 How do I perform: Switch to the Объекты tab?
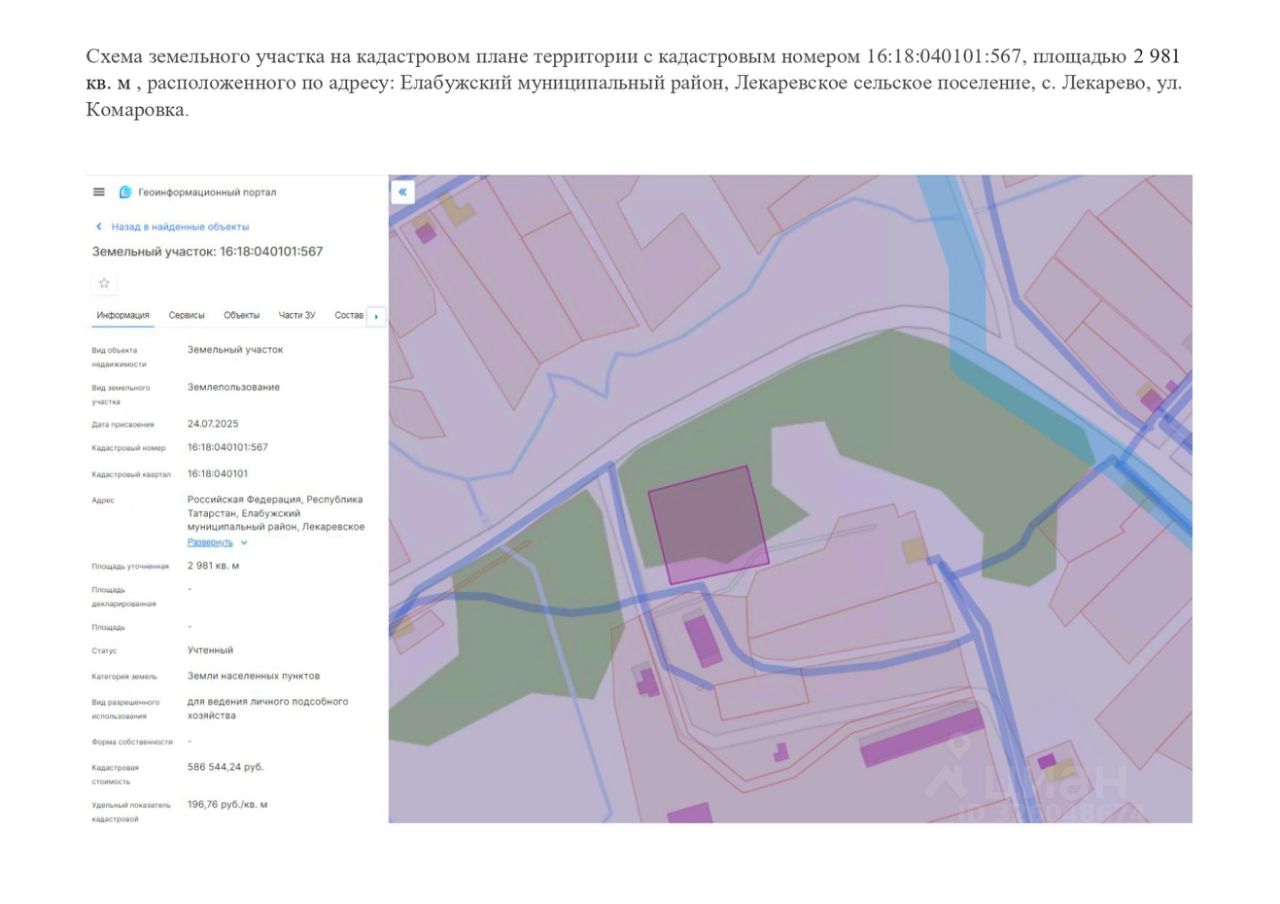242,315
